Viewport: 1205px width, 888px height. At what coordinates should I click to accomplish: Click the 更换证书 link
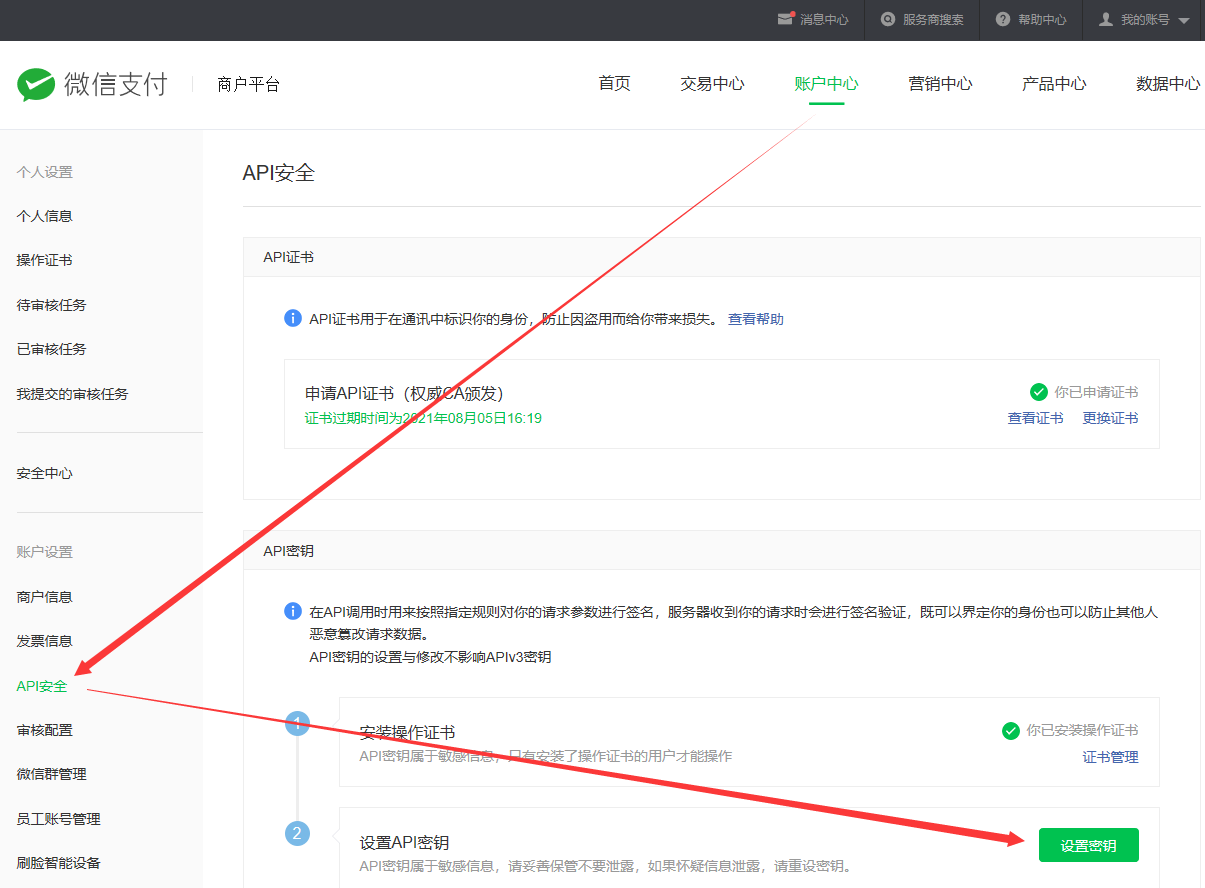pos(1110,418)
